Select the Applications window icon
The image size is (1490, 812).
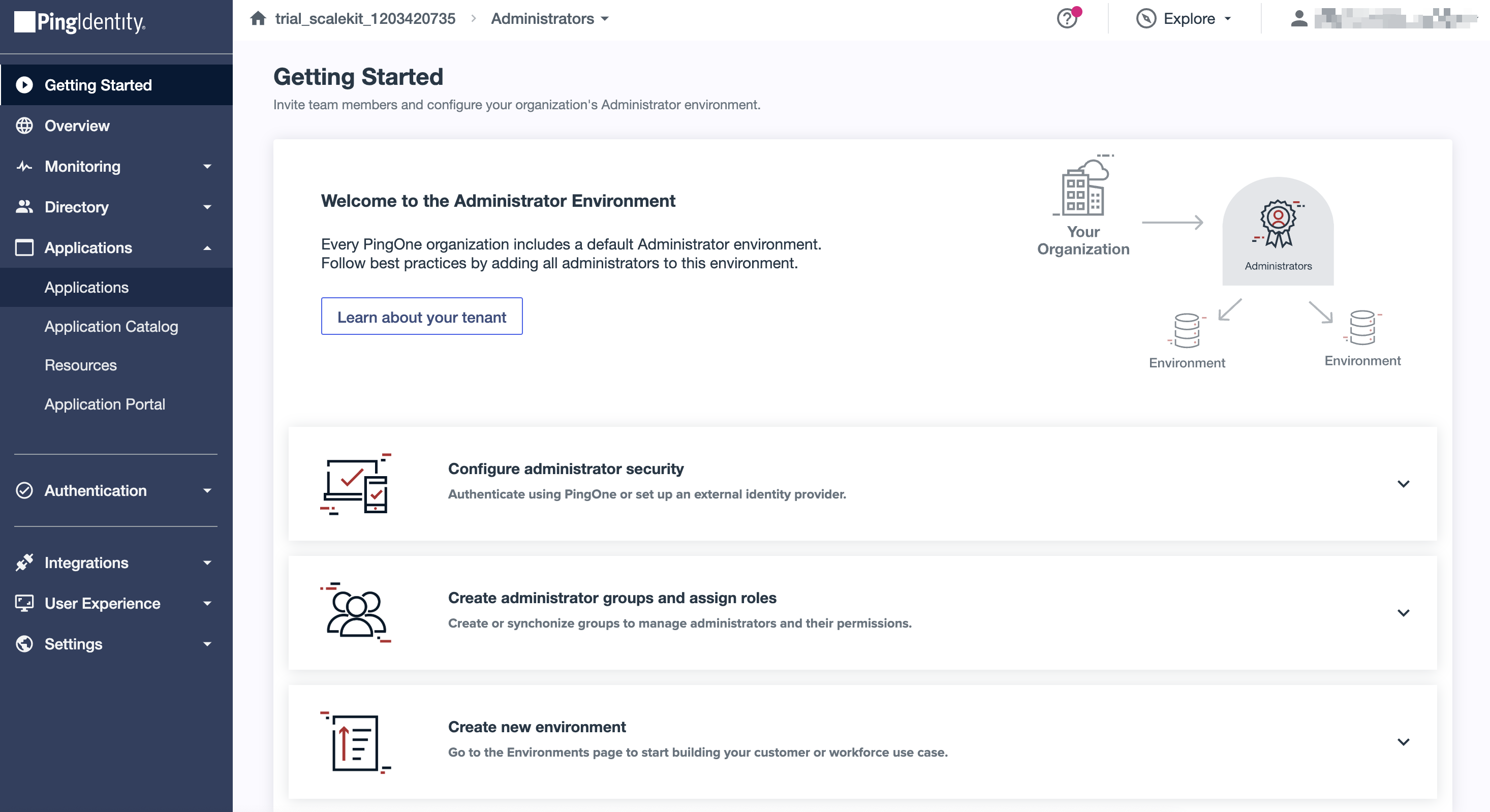(24, 247)
